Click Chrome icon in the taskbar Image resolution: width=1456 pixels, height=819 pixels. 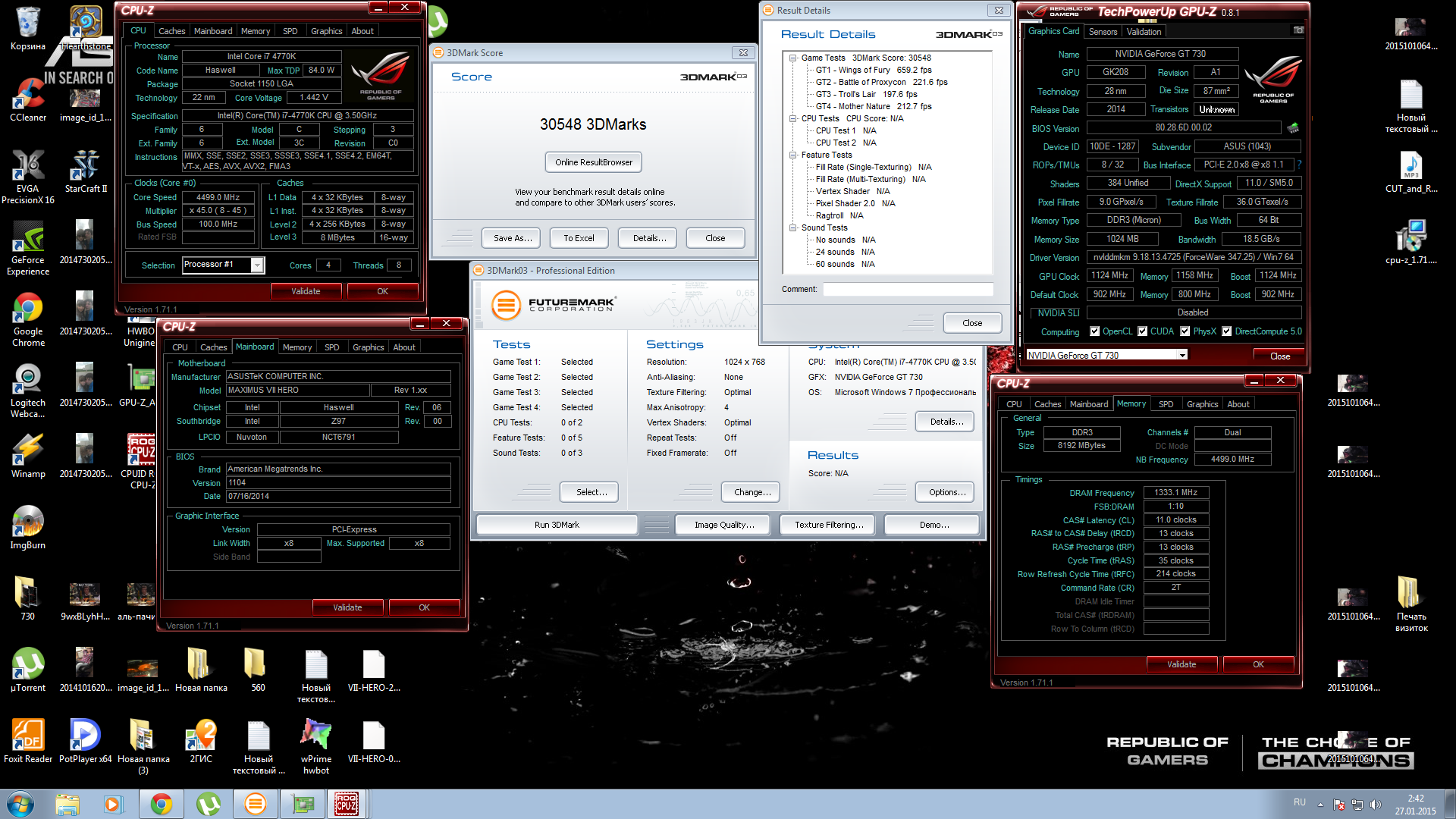coord(161,804)
